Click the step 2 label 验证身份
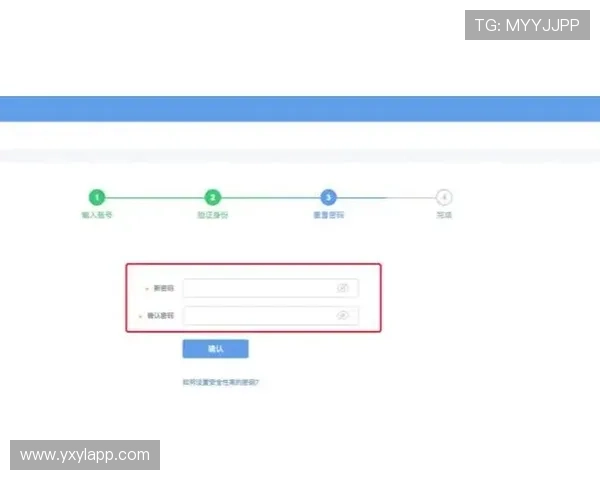 click(x=213, y=215)
